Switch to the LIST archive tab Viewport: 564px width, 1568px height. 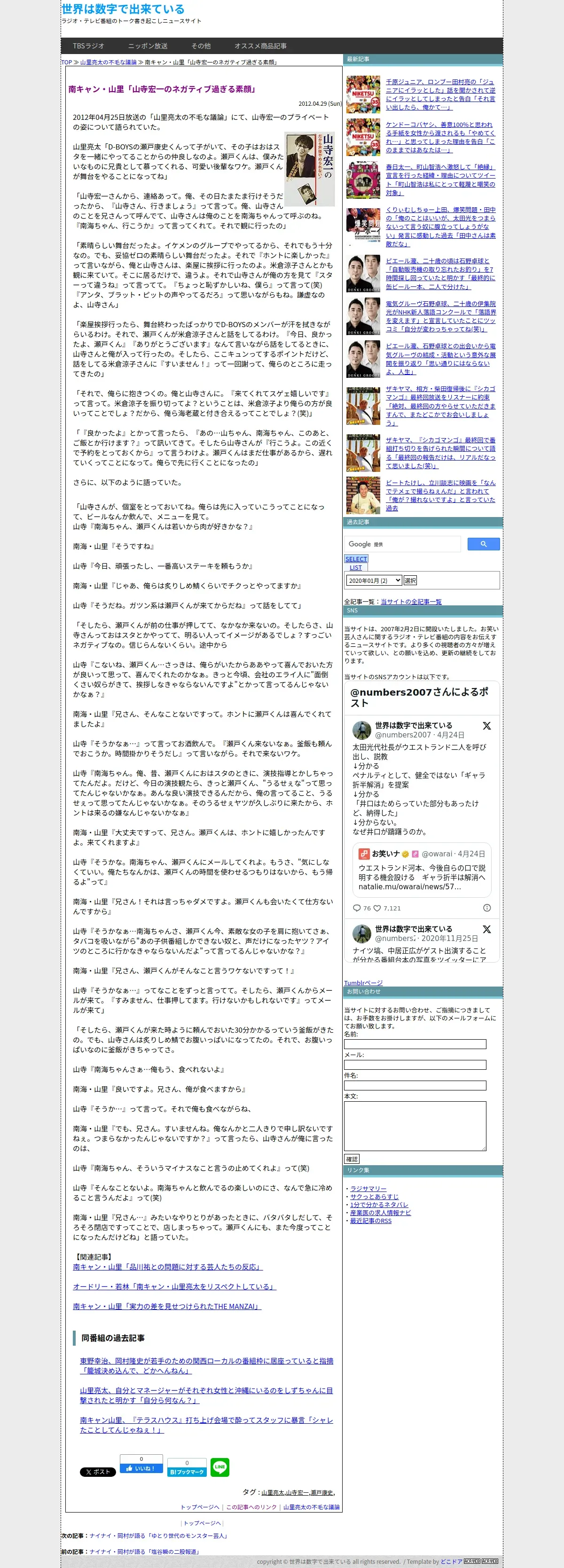[356, 567]
